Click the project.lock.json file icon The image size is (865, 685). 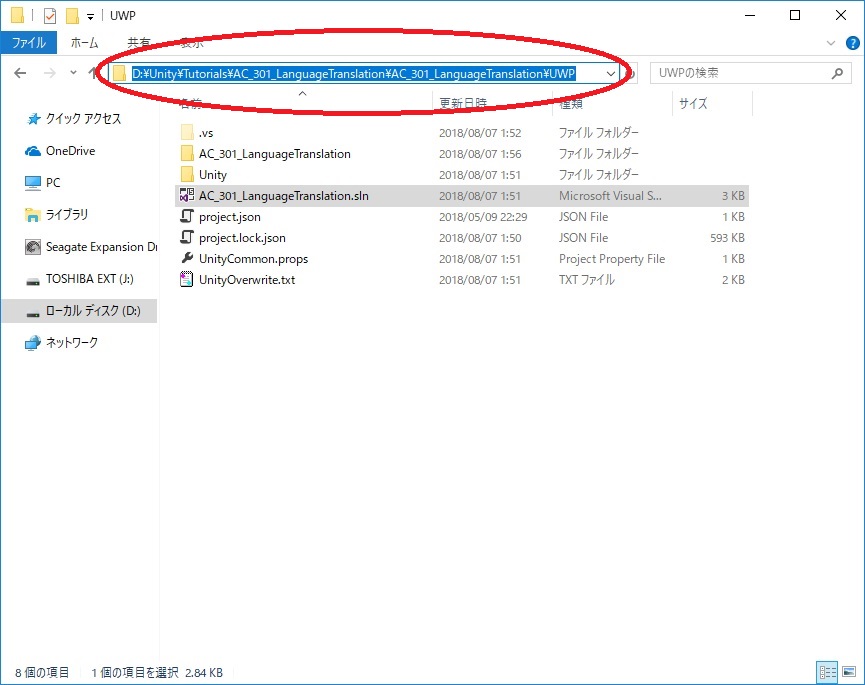(187, 237)
